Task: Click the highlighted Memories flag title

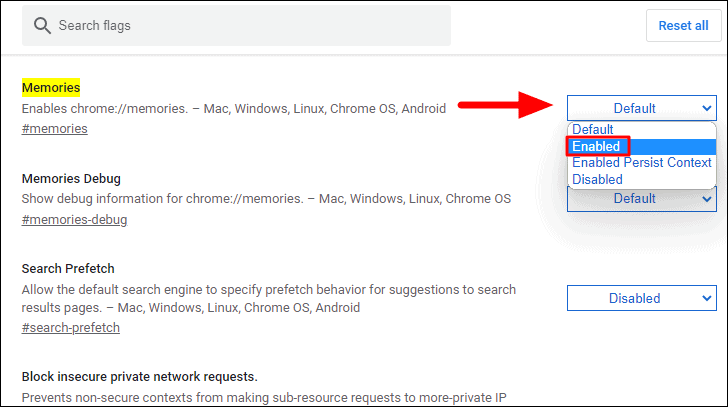Action: point(51,87)
